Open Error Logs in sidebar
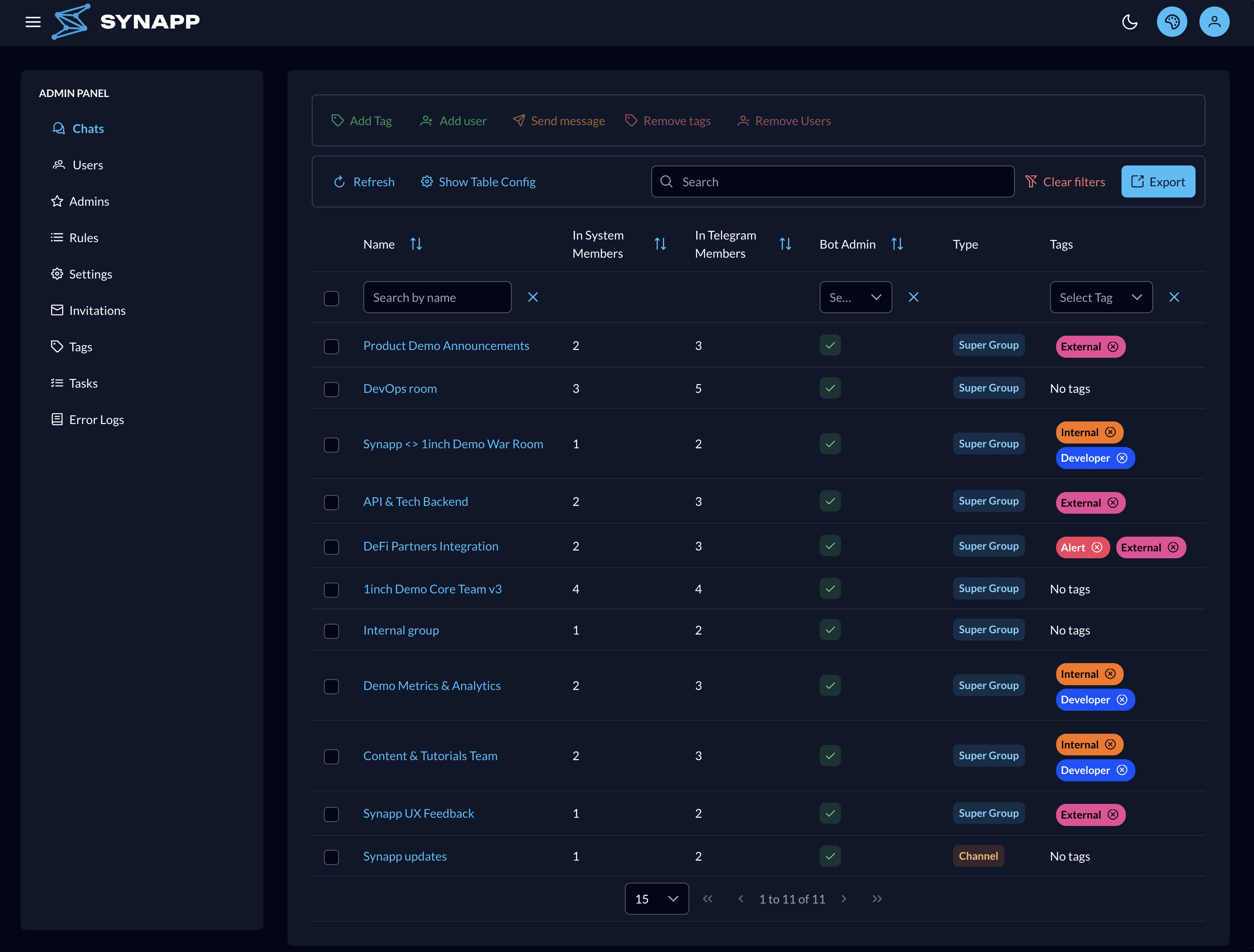This screenshot has height=952, width=1254. click(87, 420)
